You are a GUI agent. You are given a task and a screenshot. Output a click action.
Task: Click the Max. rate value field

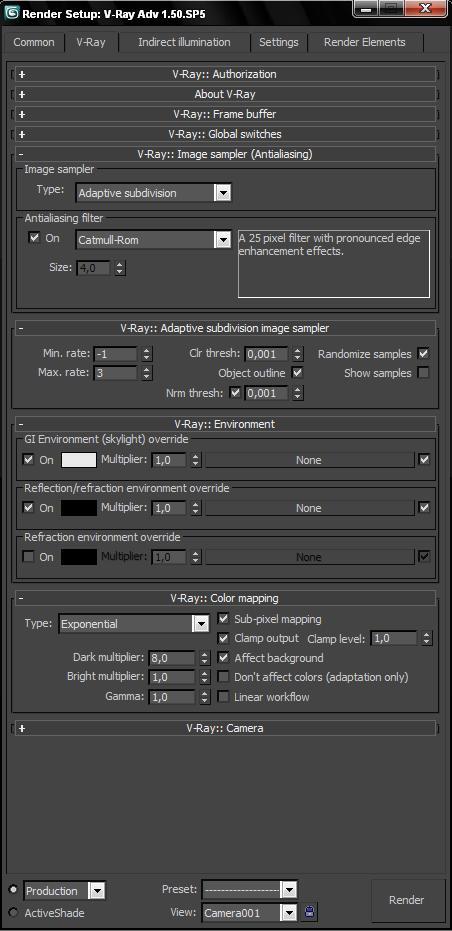click(x=115, y=373)
